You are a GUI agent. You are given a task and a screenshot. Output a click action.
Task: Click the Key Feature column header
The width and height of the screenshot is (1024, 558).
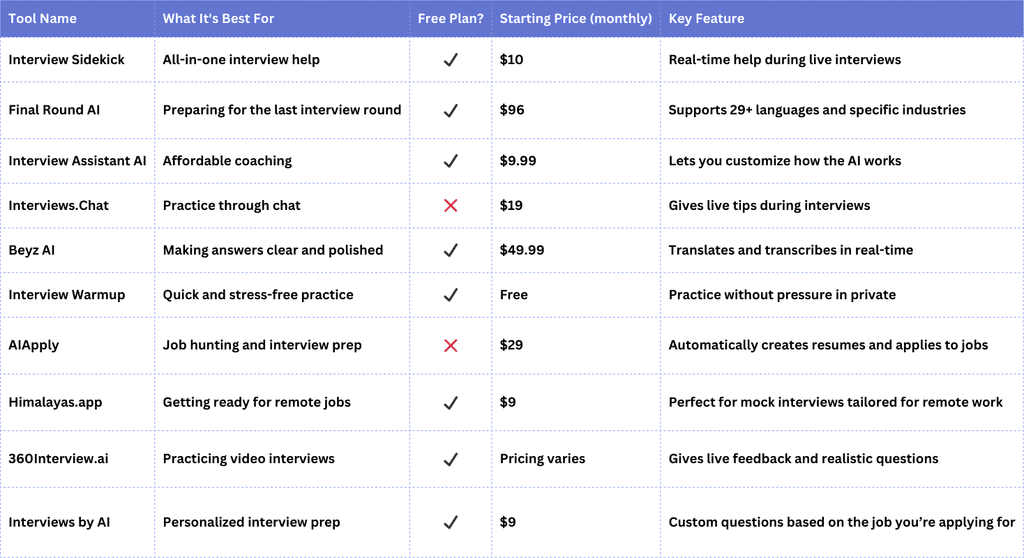(x=706, y=18)
